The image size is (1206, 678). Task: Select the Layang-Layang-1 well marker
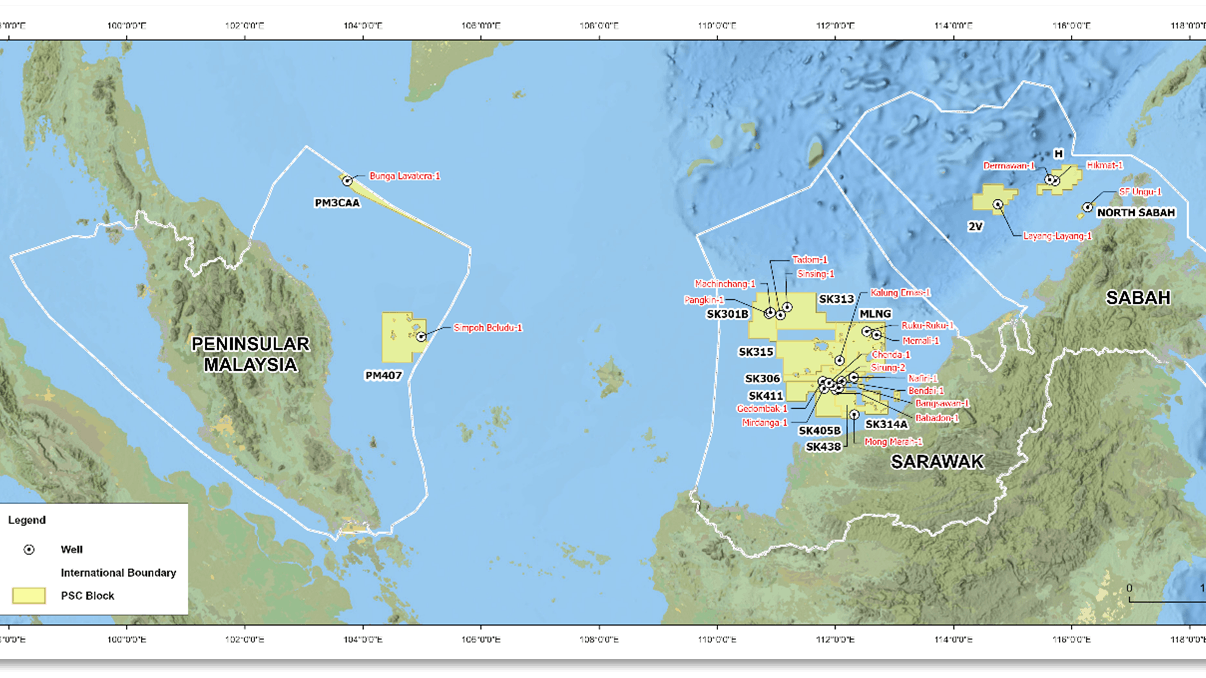pos(997,204)
